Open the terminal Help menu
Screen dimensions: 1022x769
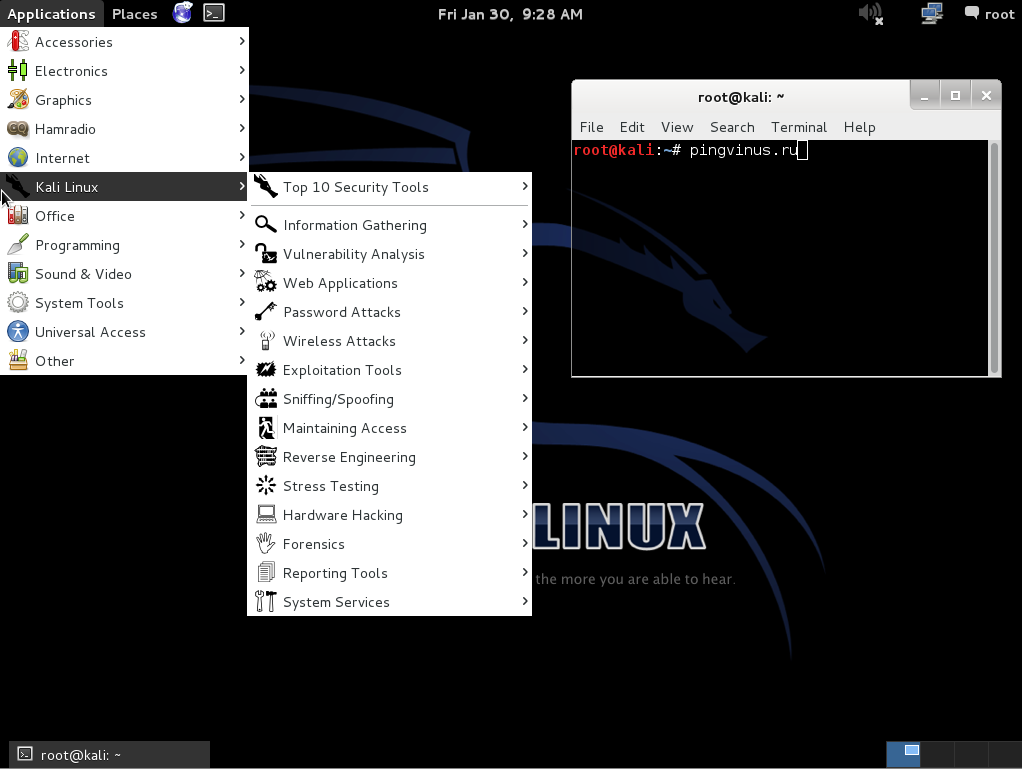pos(859,127)
